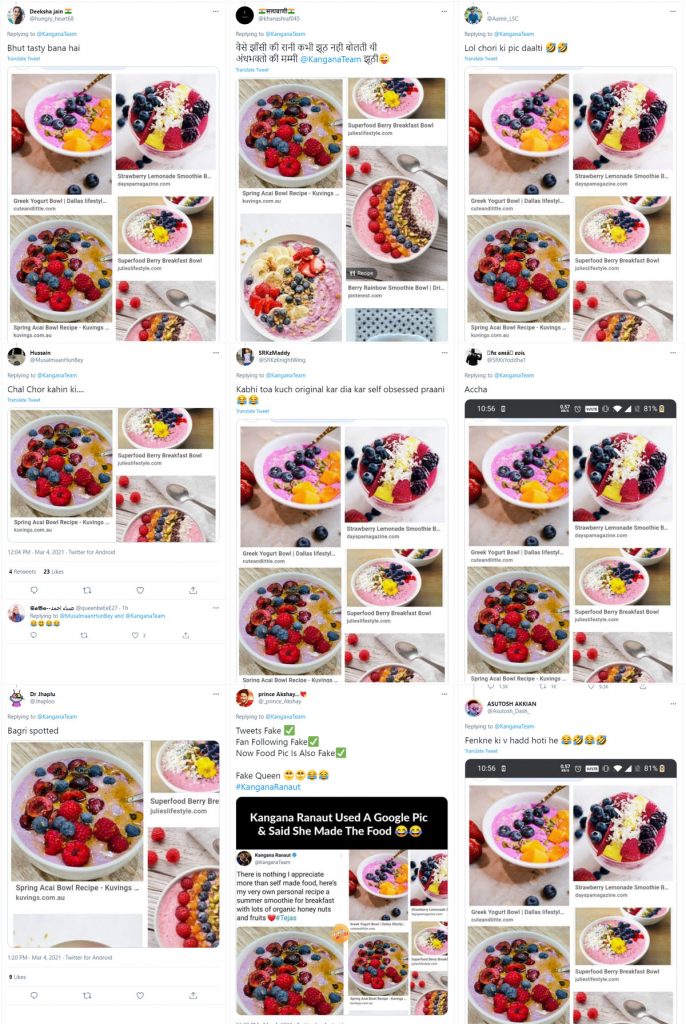Open the @KanganaTeam mention in the Hindi tweet text
The height and width of the screenshot is (1024, 686).
tap(331, 59)
